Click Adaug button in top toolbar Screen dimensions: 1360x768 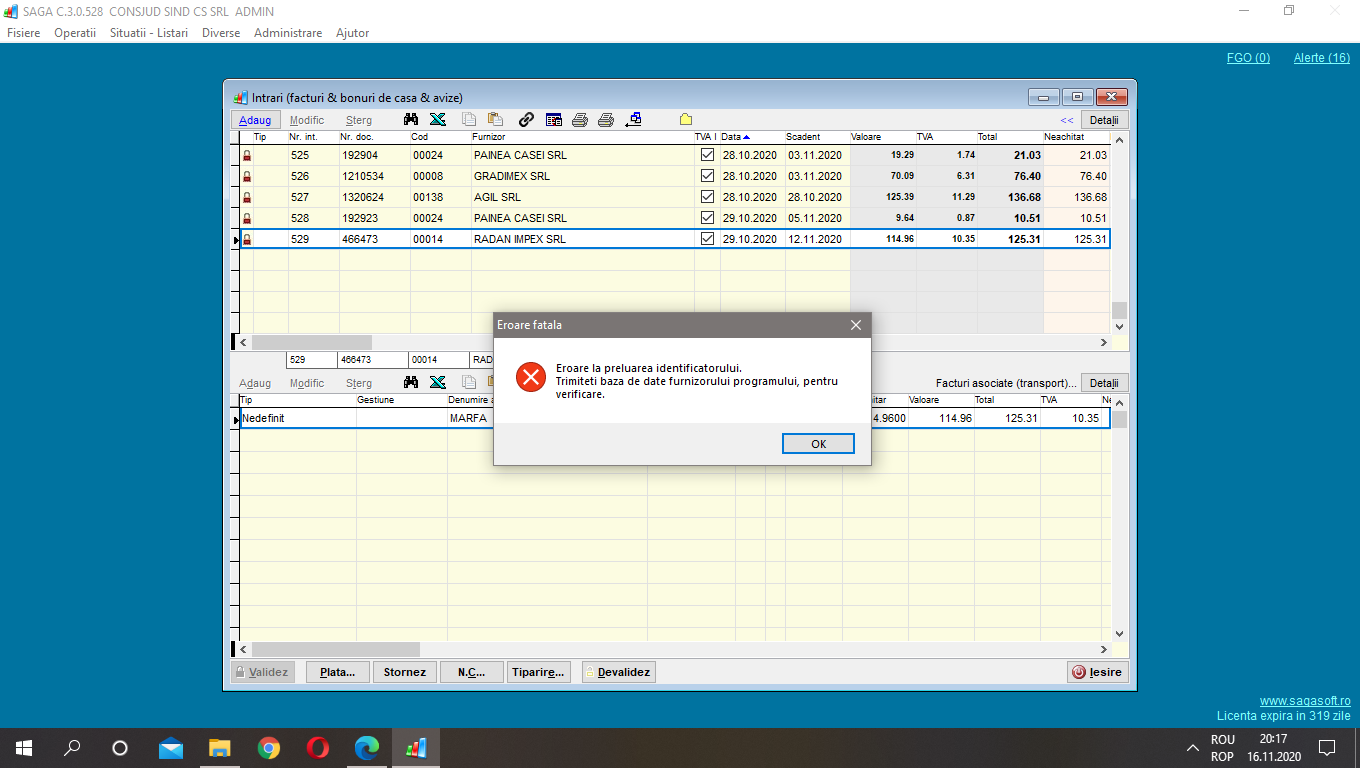[x=255, y=120]
